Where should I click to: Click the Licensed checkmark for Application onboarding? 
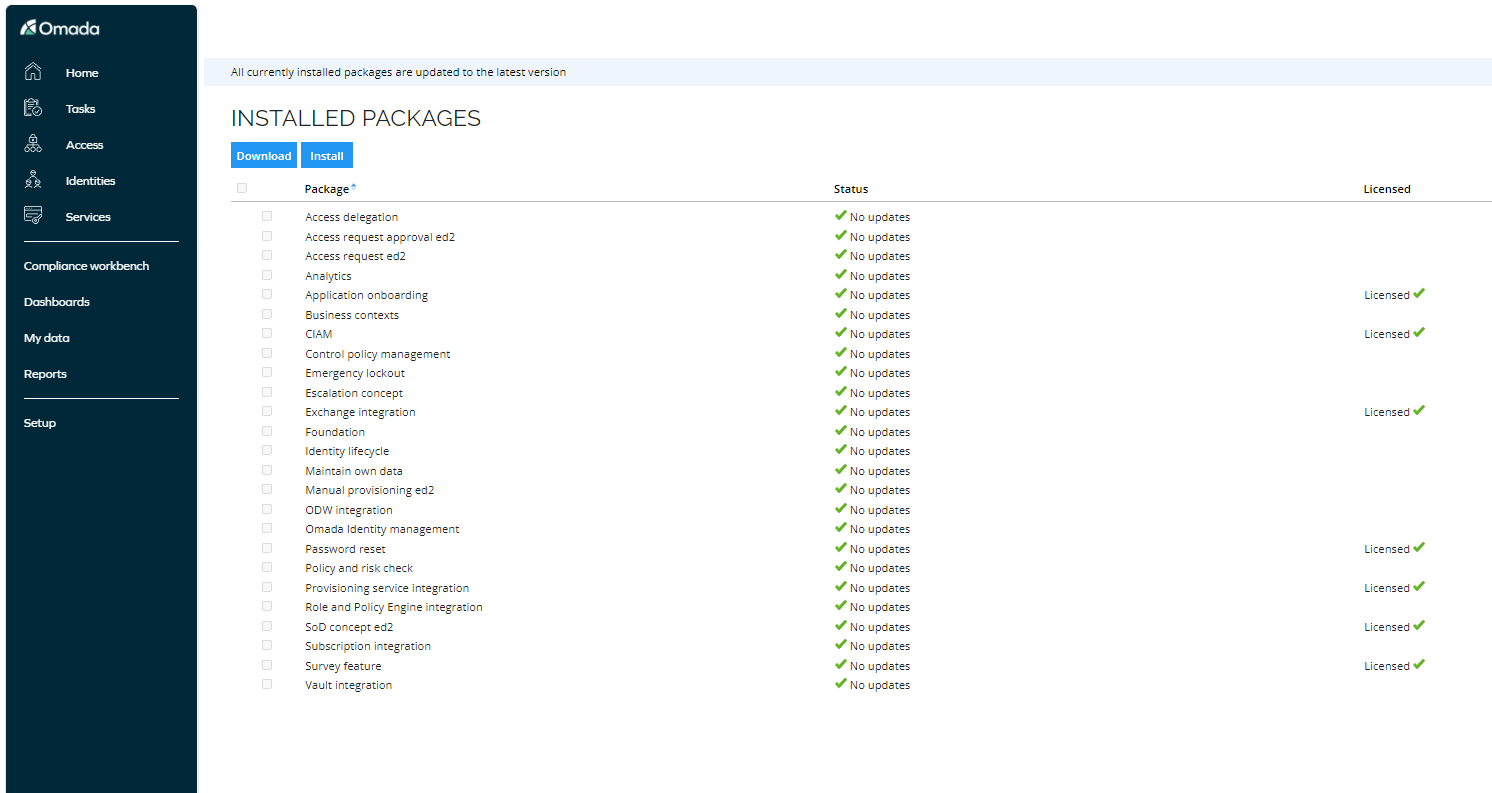(x=1419, y=294)
